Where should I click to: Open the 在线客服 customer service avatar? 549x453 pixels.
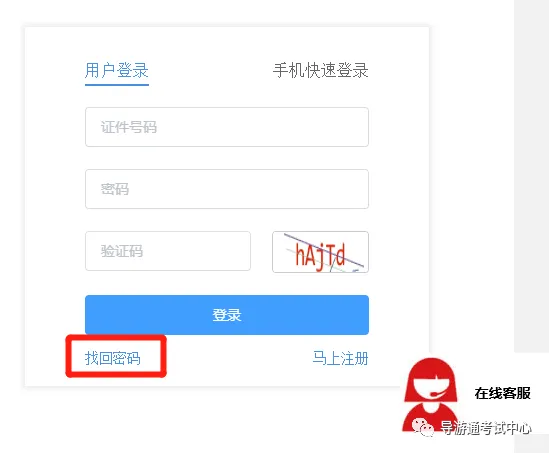(x=431, y=394)
